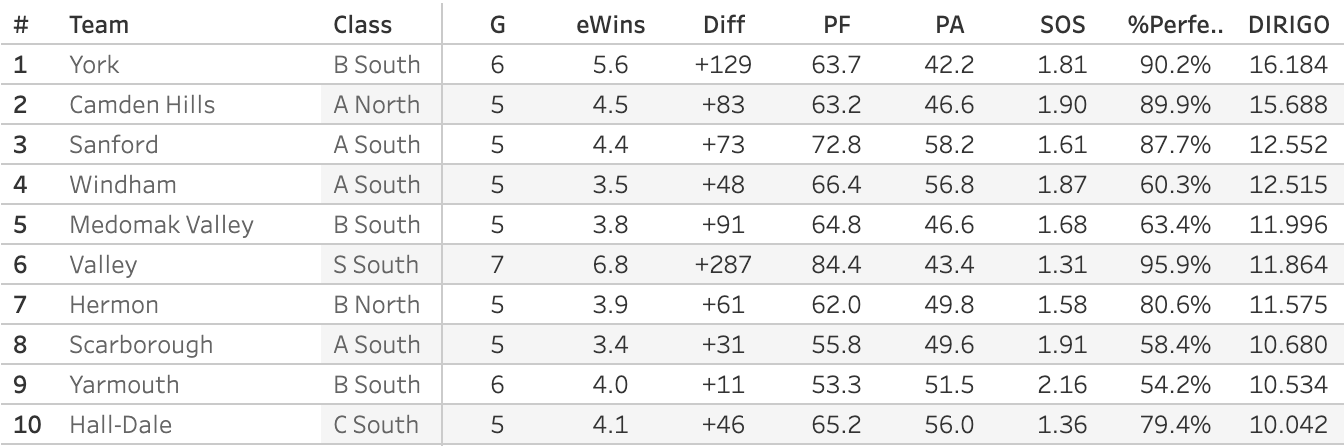Select Valley's S South class cell
This screenshot has width=1344, height=446.
[x=376, y=265]
